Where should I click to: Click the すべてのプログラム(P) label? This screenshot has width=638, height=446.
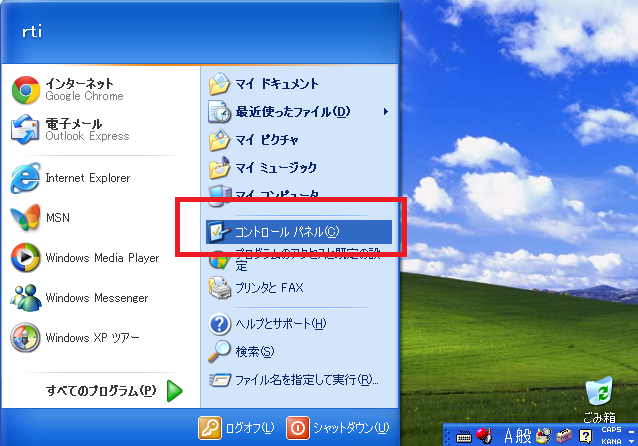click(x=101, y=391)
